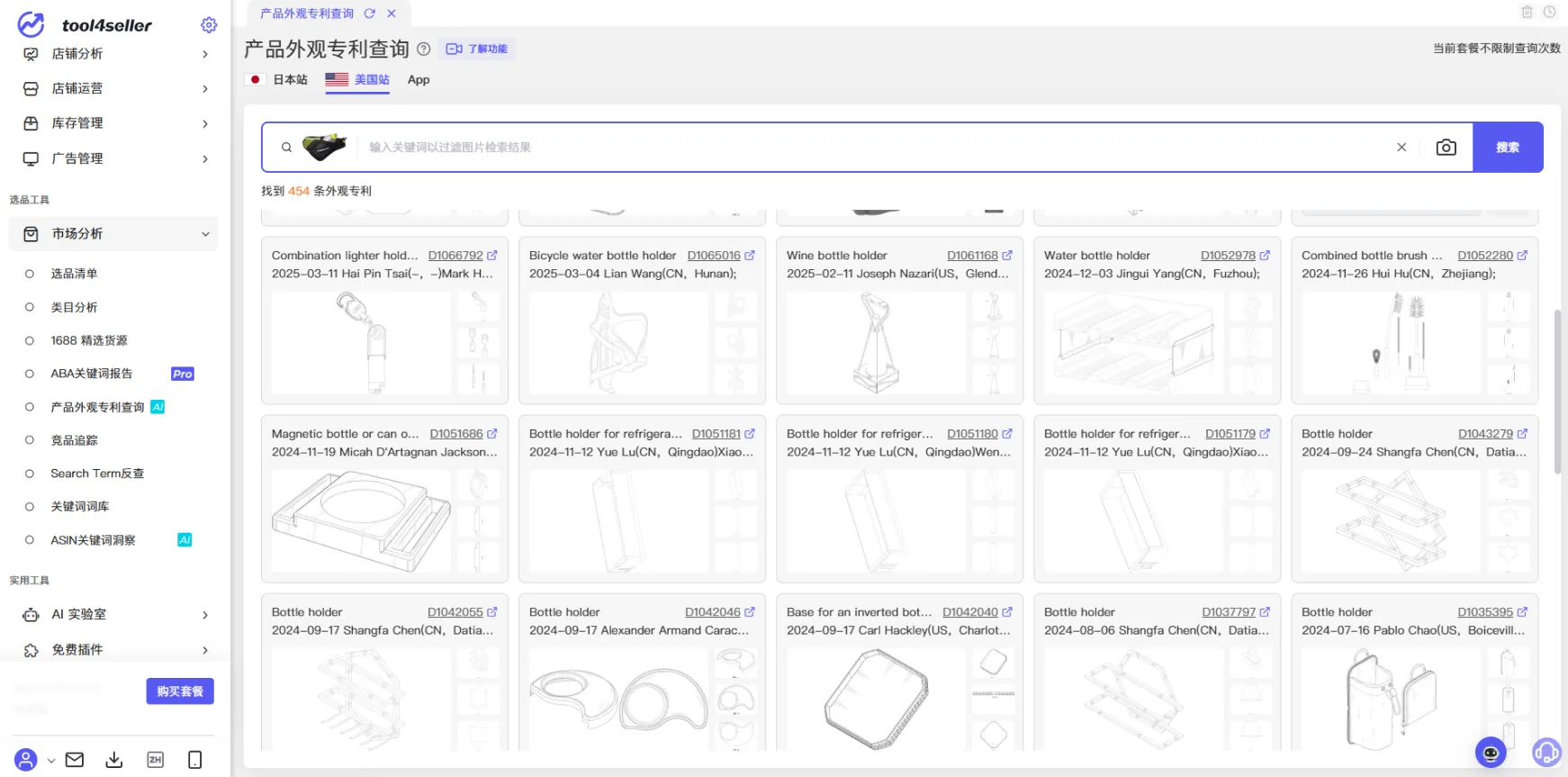Screen dimensions: 1568x777
Task: Switch language with the ZH icon
Action: click(x=155, y=760)
